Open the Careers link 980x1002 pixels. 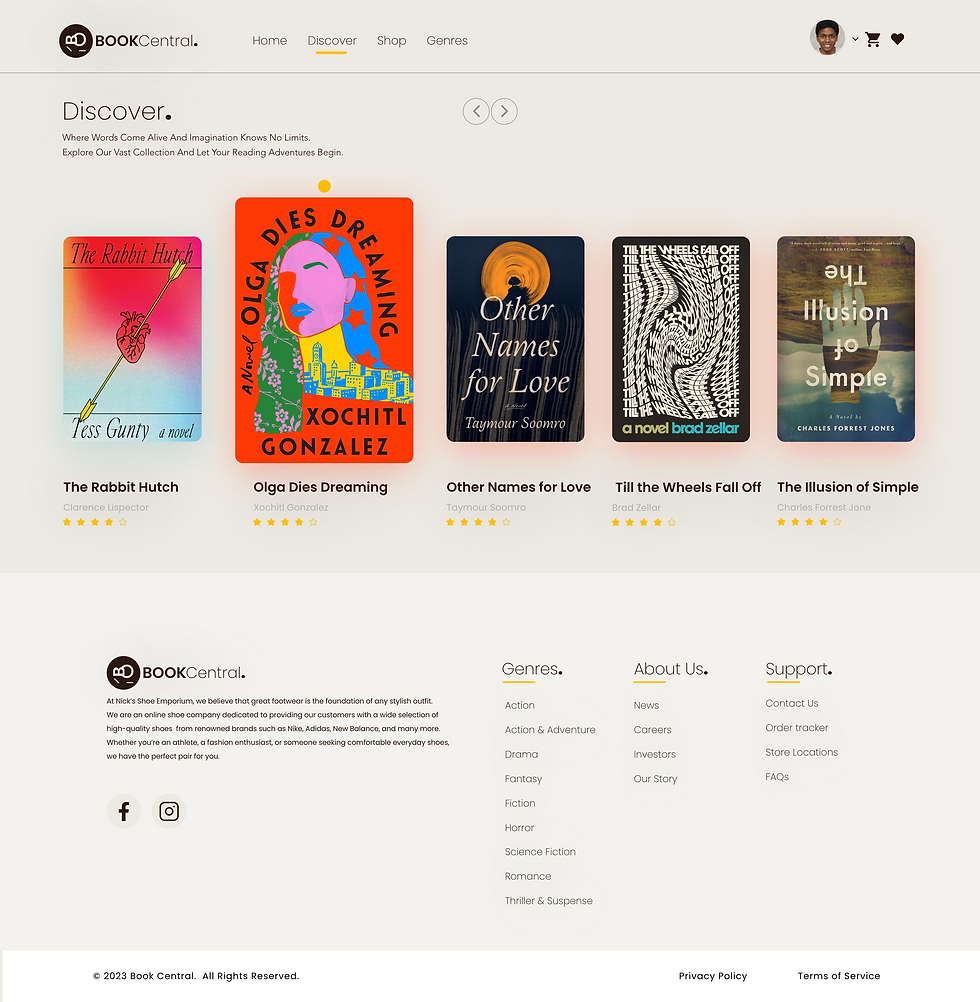pos(652,730)
